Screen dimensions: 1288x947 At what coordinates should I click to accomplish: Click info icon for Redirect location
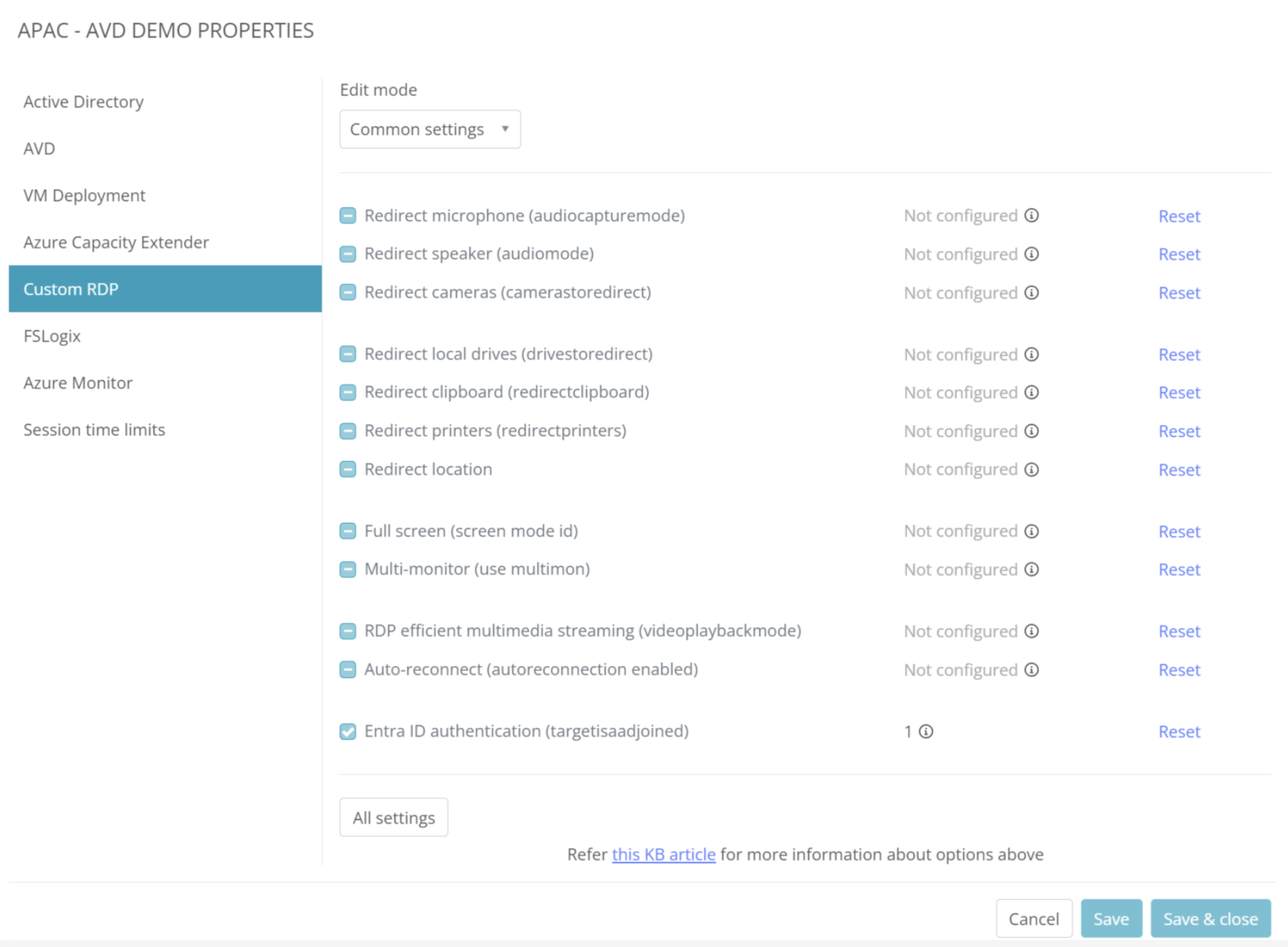(1031, 469)
